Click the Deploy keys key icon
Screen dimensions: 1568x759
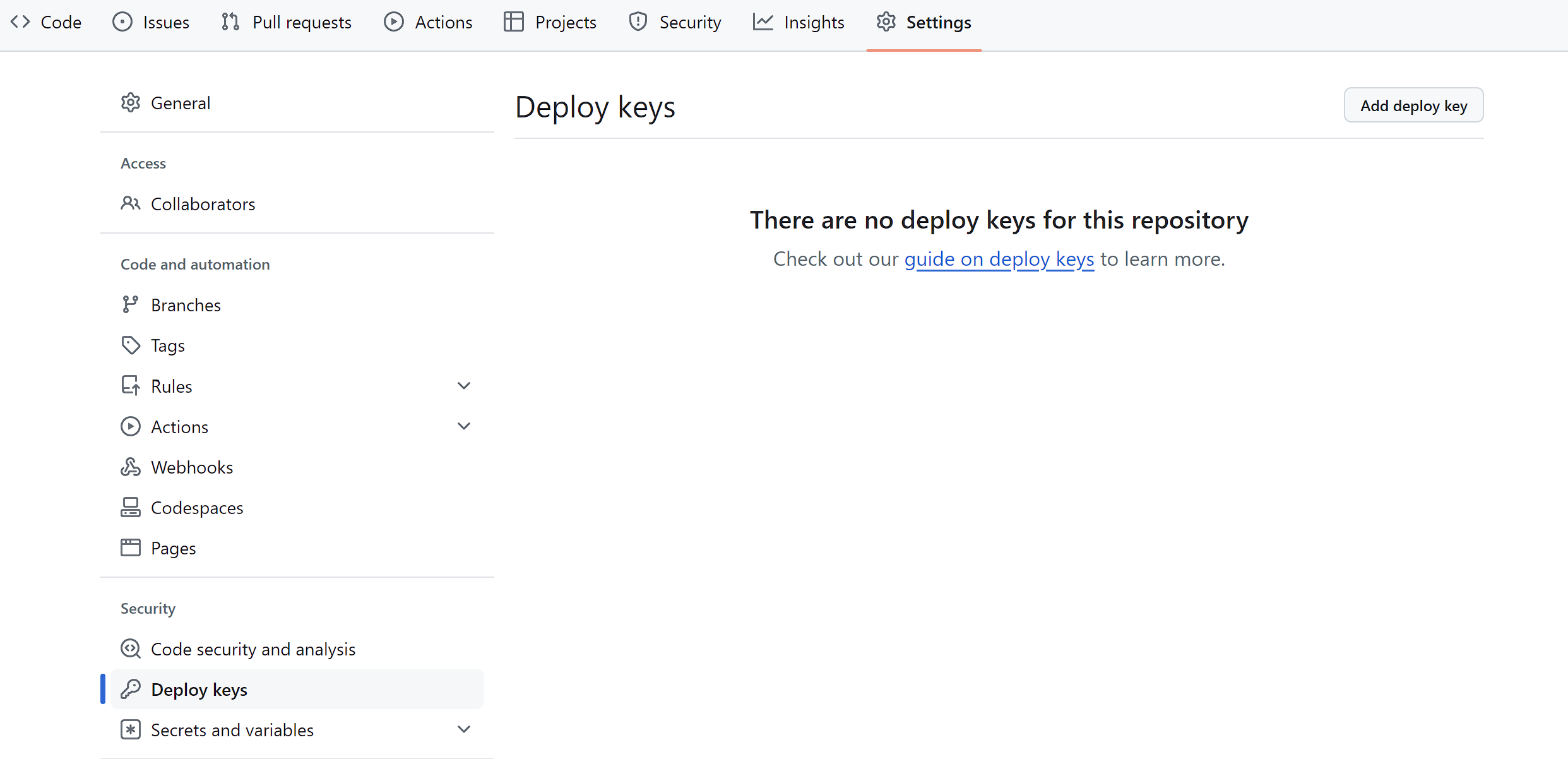[x=130, y=690]
